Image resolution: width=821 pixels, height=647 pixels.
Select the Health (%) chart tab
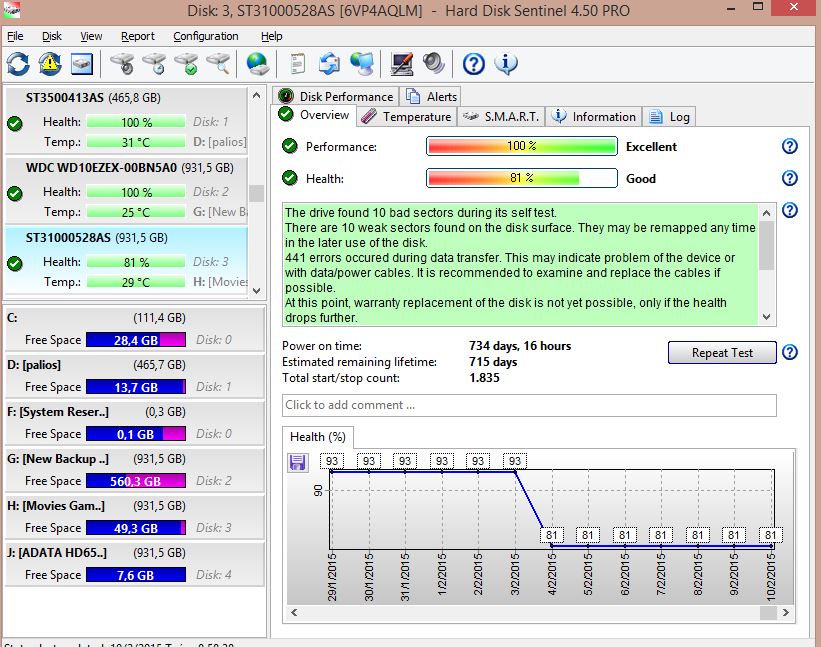point(318,437)
